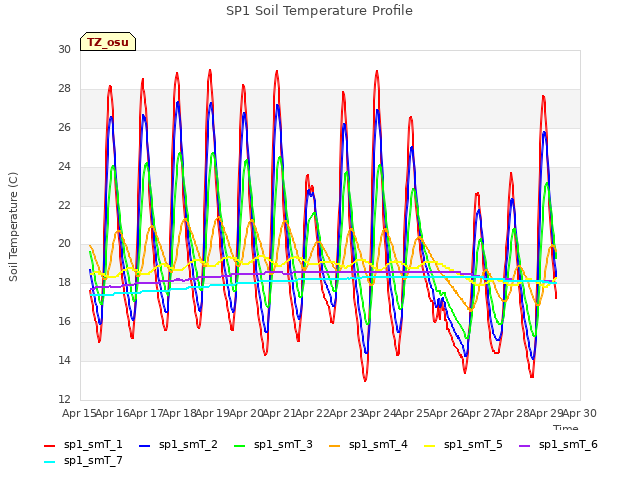Select the sp1_smT_4 legend label
This screenshot has height=480, width=640.
point(378,445)
